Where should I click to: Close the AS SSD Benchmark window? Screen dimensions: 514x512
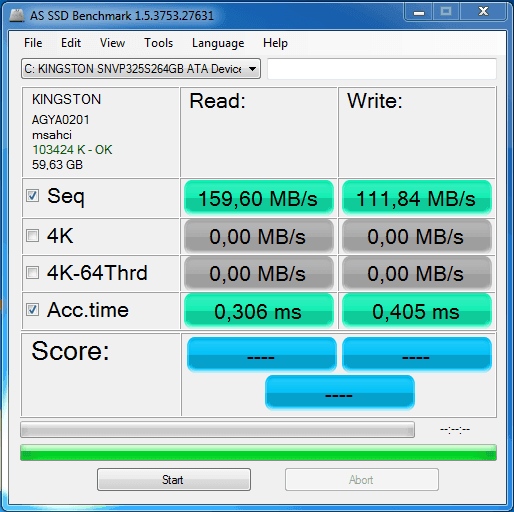tap(483, 12)
